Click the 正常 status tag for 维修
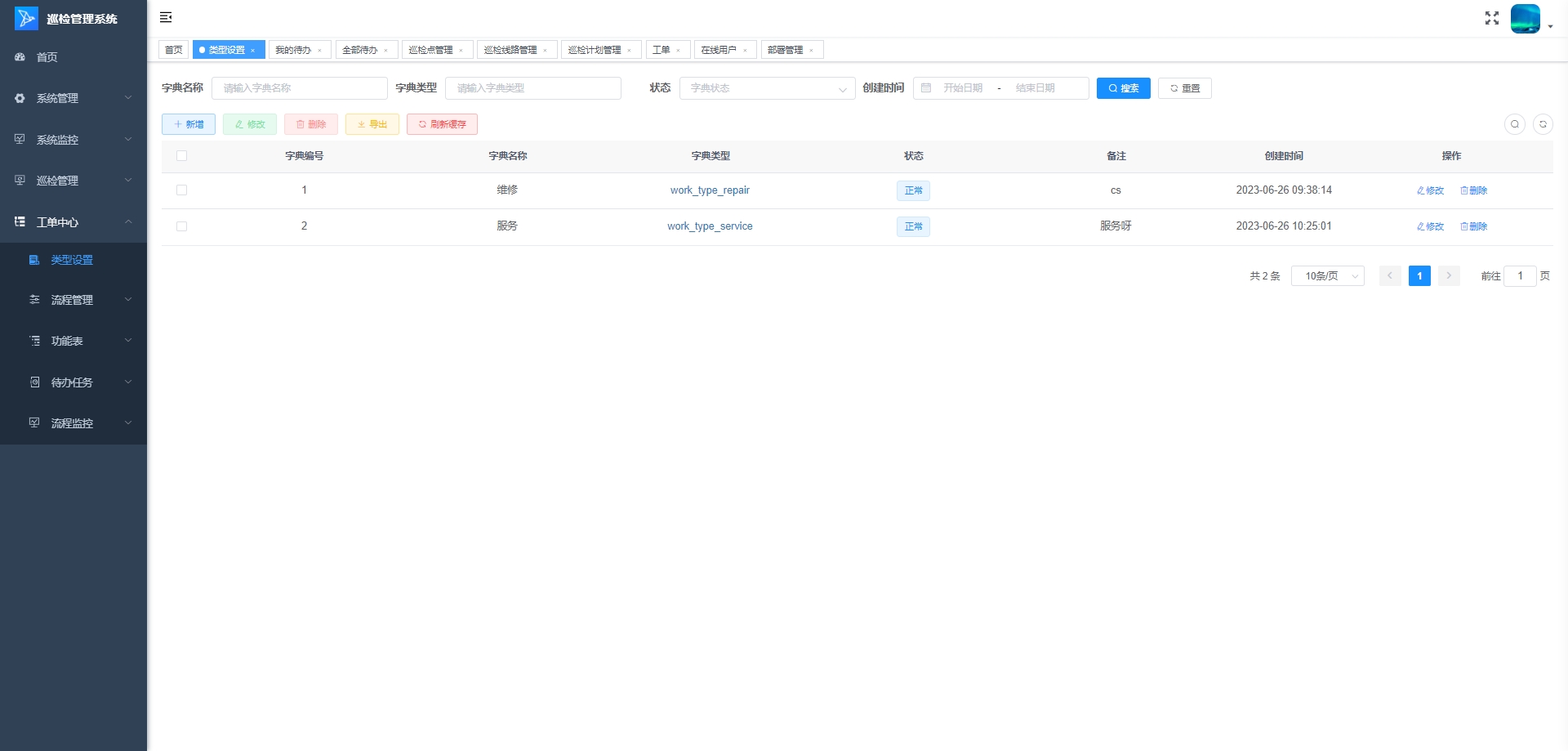The height and width of the screenshot is (751, 1568). (913, 190)
